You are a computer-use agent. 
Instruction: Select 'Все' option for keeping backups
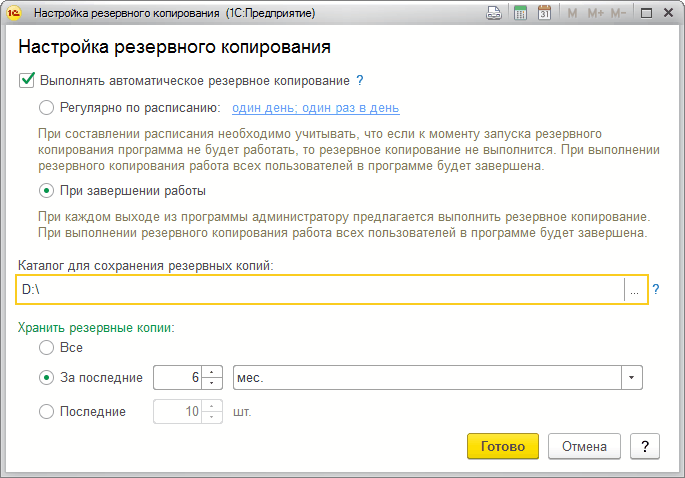tap(46, 348)
